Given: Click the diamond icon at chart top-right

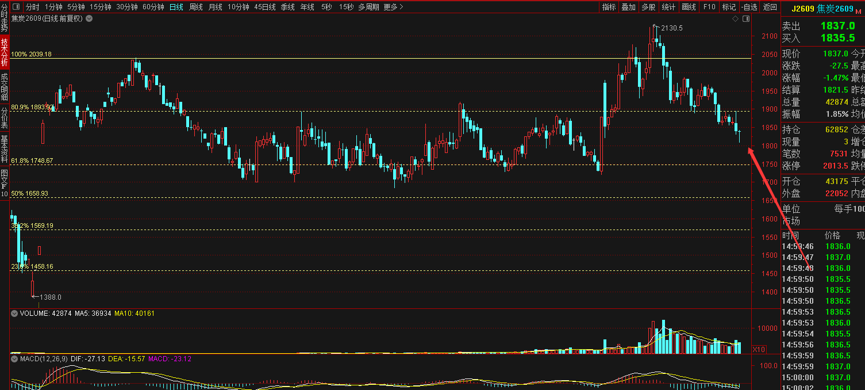Looking at the screenshot, I should point(735,18).
